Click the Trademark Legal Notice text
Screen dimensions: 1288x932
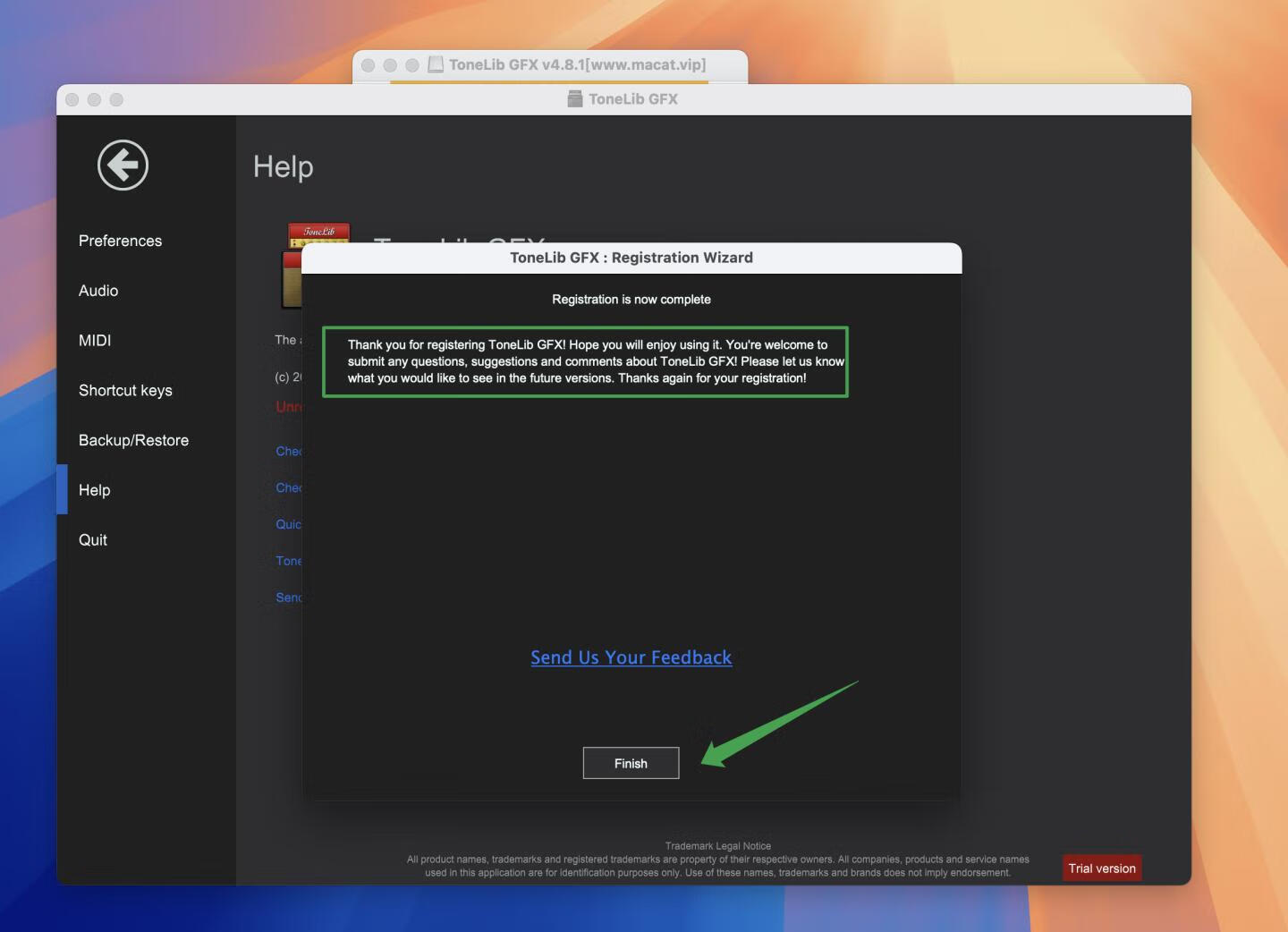pyautogui.click(x=718, y=846)
